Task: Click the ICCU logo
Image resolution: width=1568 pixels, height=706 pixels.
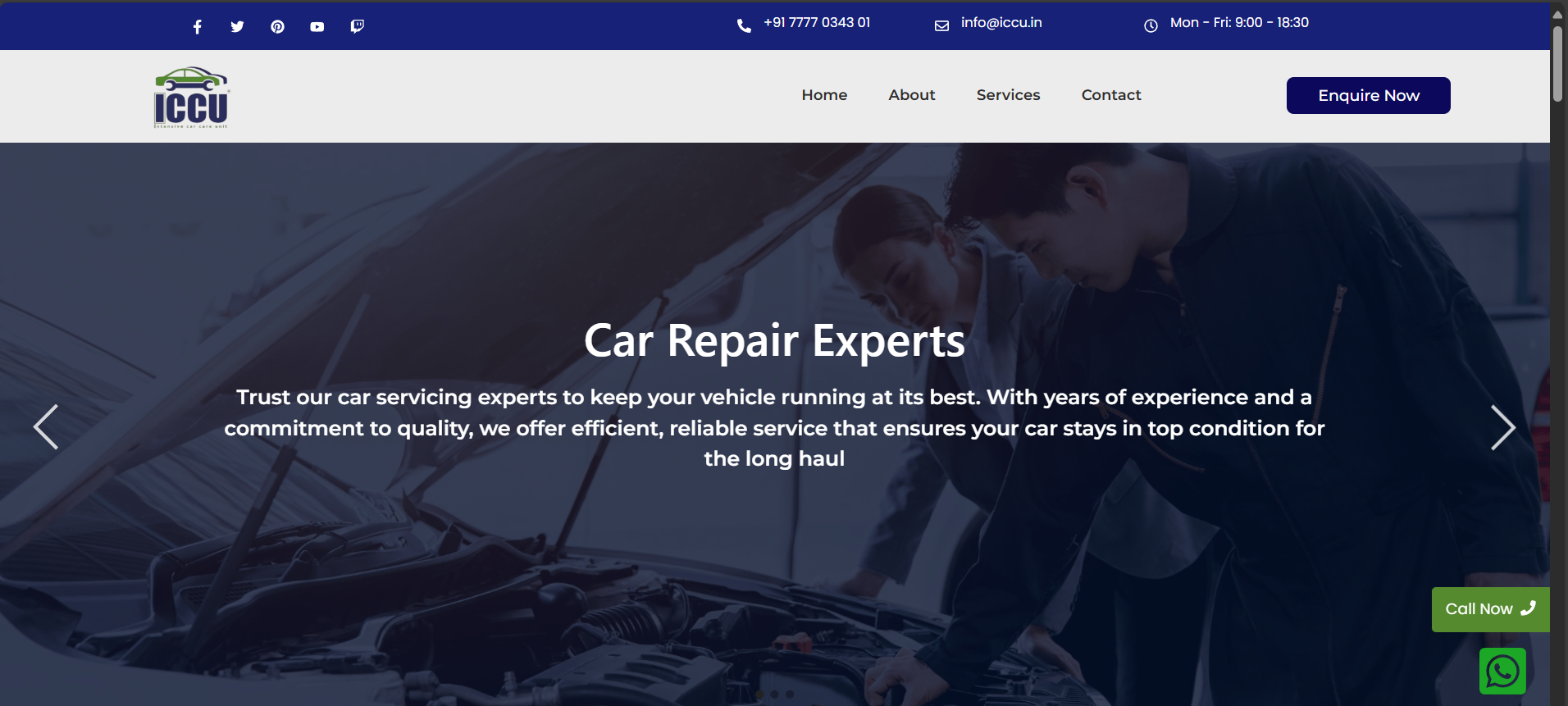Action: 192,97
